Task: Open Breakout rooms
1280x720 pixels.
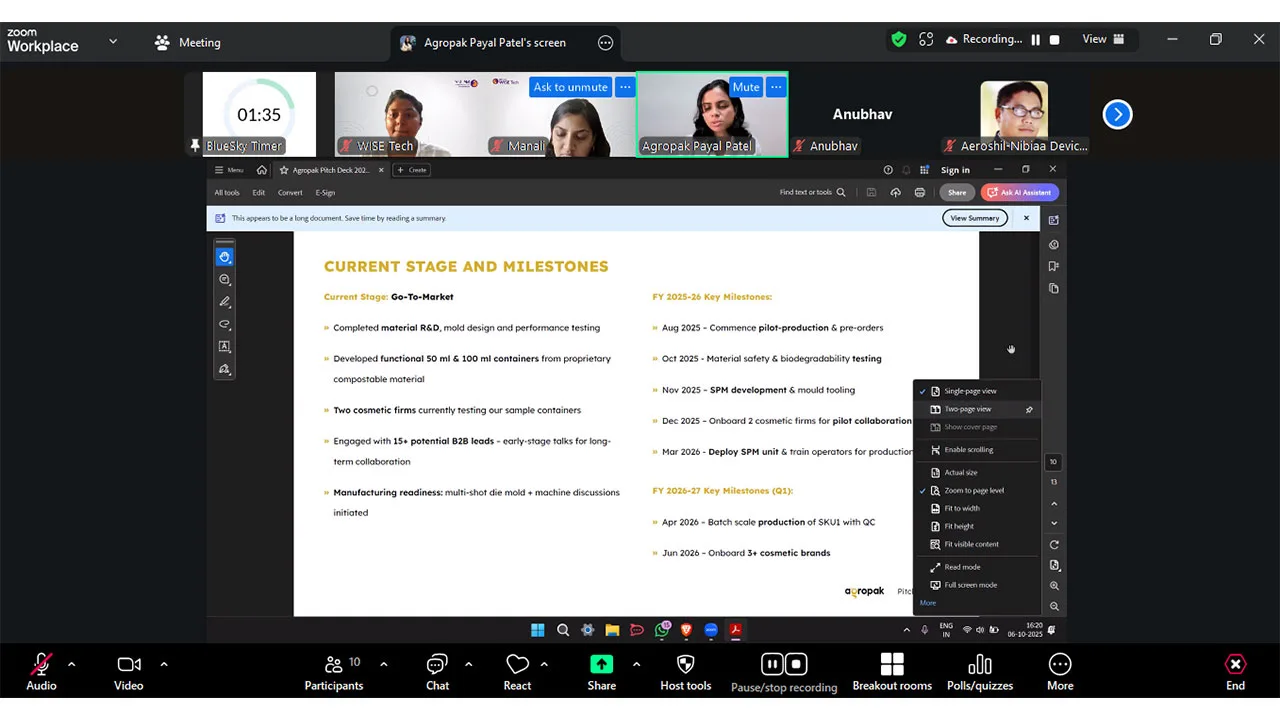Action: pyautogui.click(x=892, y=672)
